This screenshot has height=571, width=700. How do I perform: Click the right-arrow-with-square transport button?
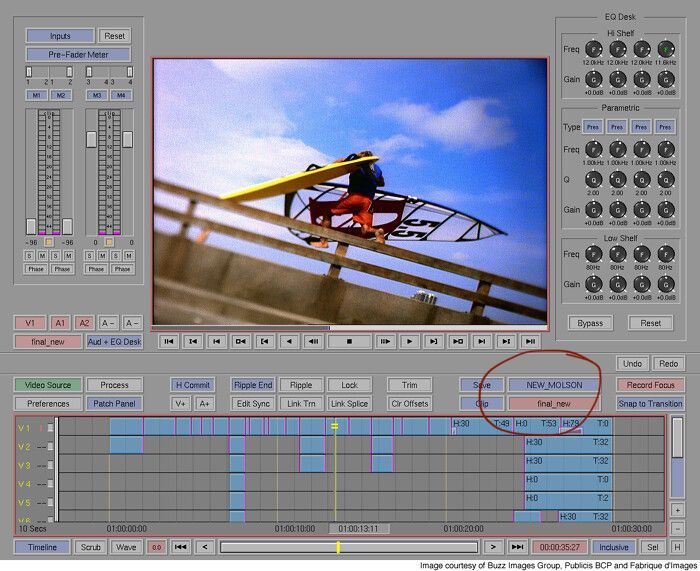458,342
